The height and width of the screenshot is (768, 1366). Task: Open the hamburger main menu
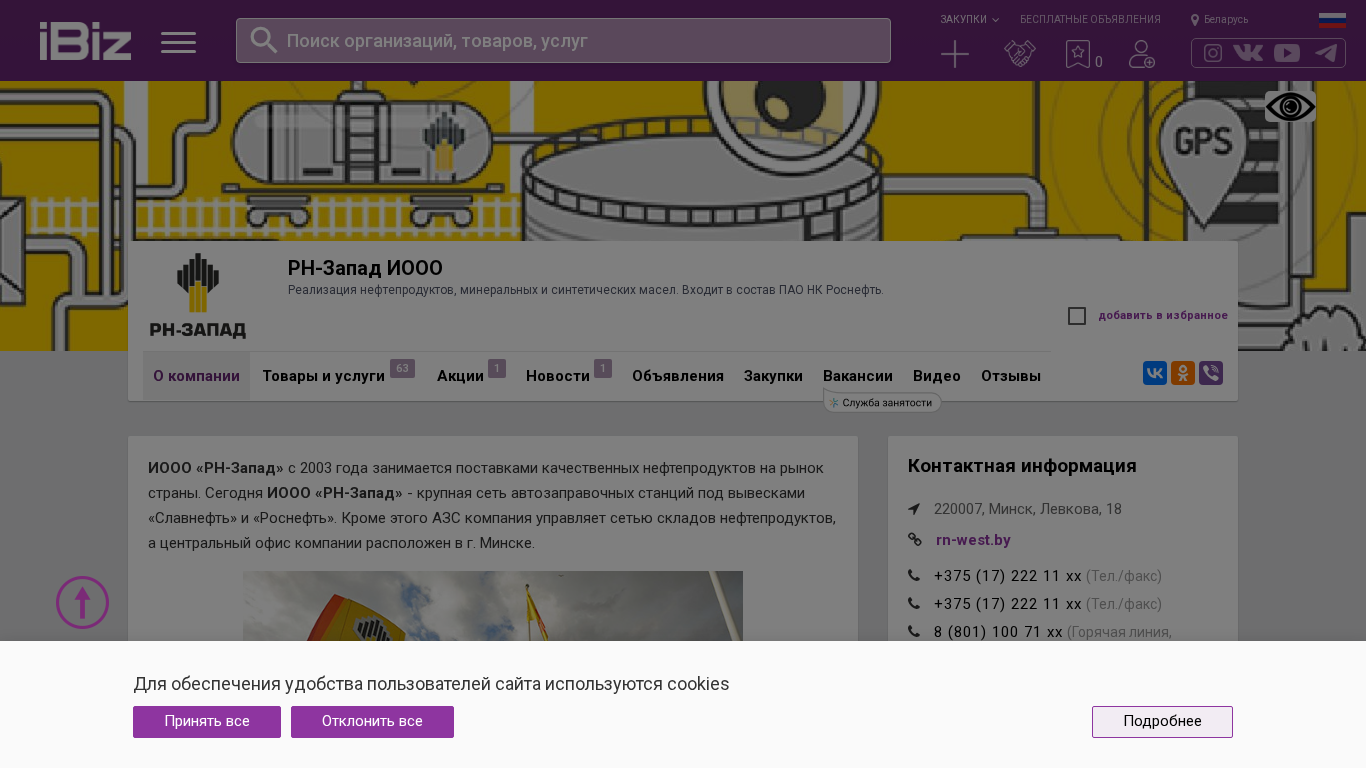pos(178,42)
